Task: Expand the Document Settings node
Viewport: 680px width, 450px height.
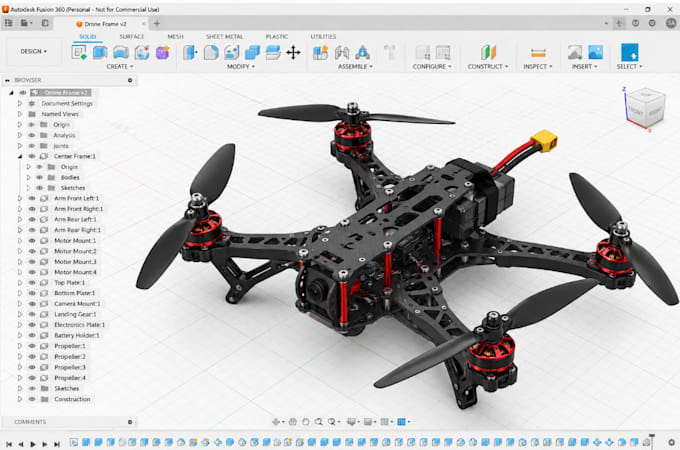Action: [x=20, y=103]
